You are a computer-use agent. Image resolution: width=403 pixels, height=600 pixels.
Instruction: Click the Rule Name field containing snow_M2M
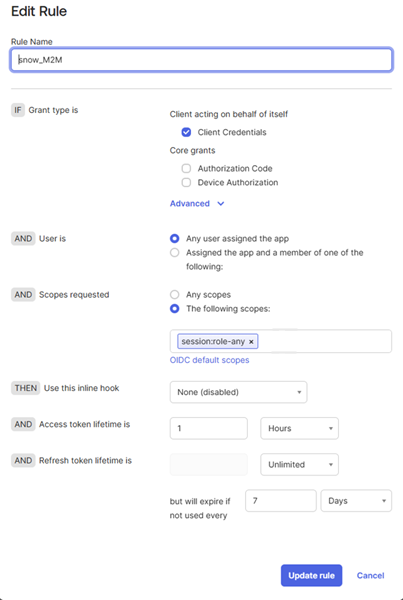[201, 60]
